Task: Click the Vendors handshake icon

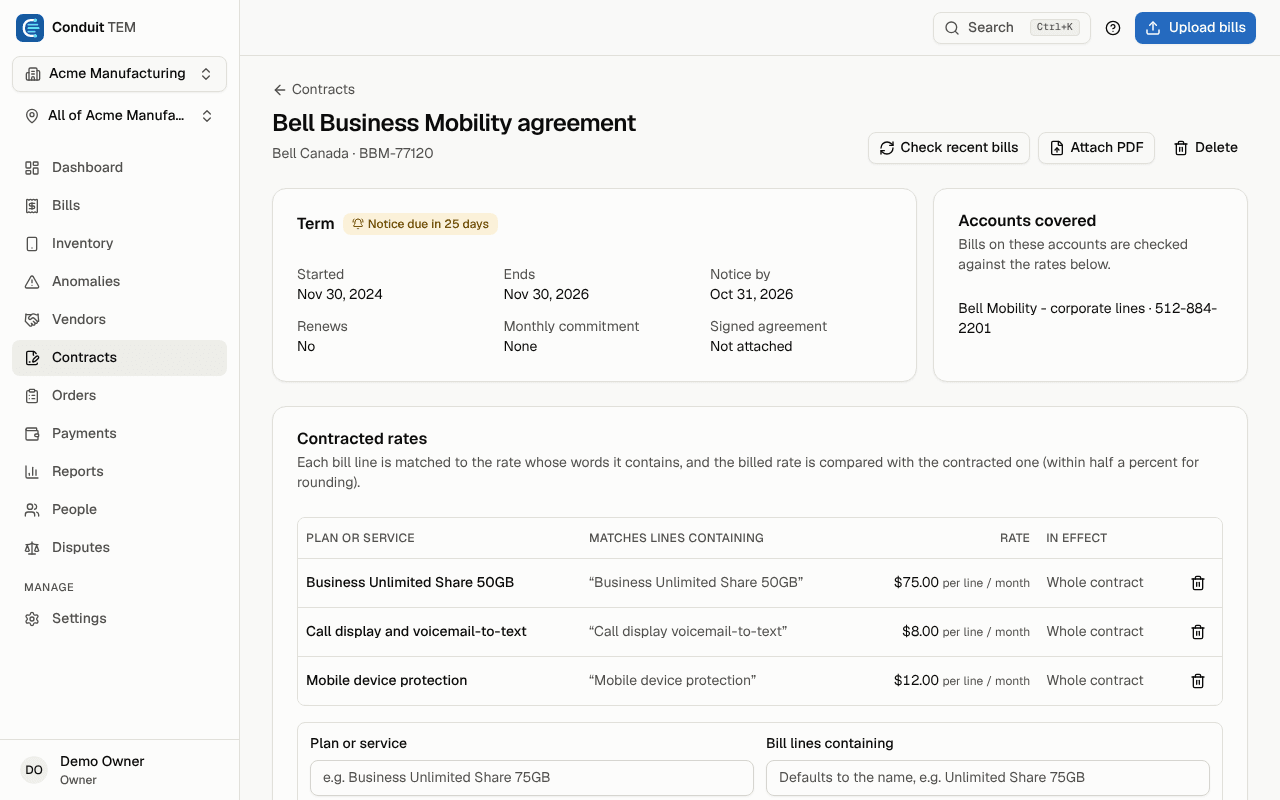Action: point(32,320)
